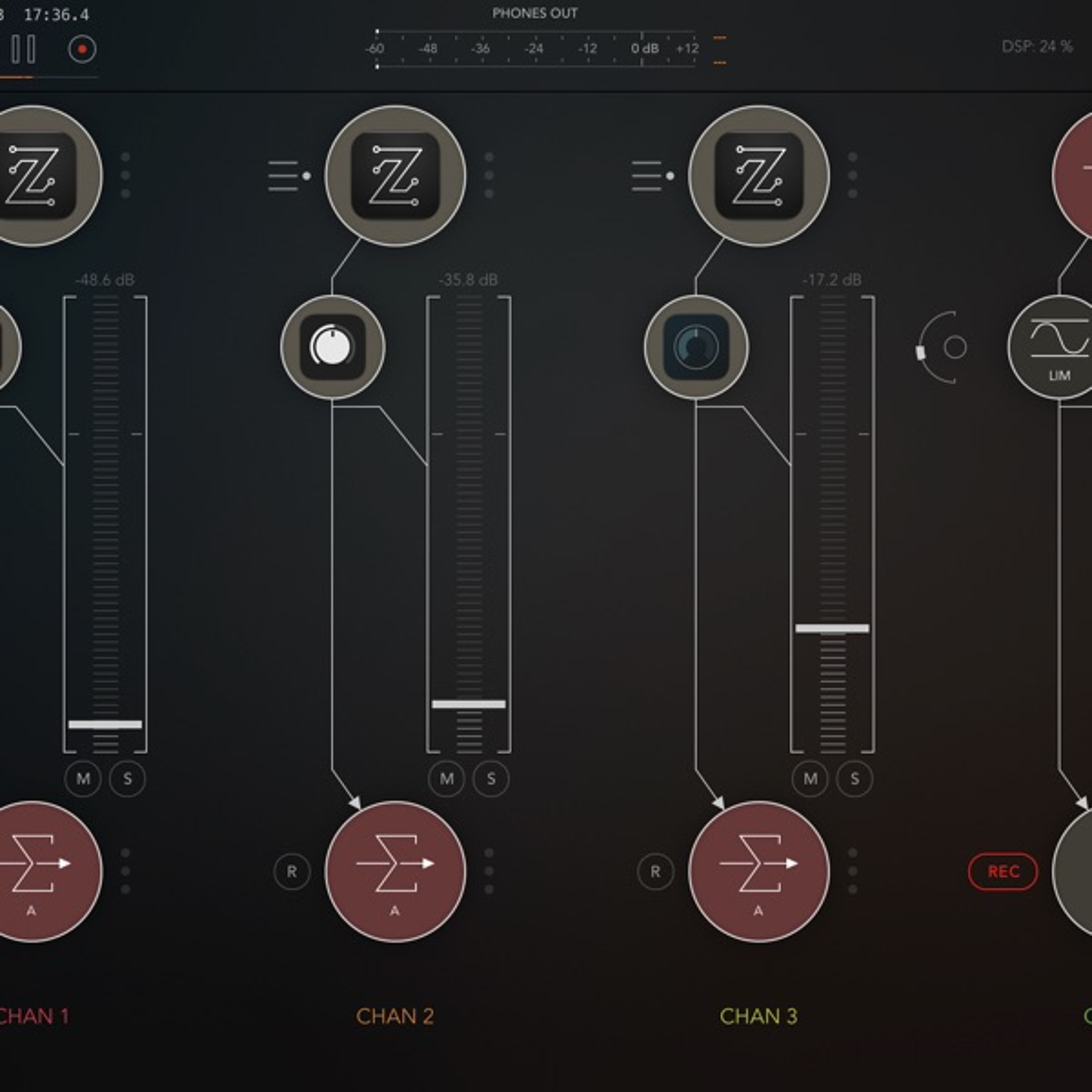Open the white knob effect on Chan 2
Image resolution: width=1092 pixels, height=1092 pixels.
(x=333, y=347)
